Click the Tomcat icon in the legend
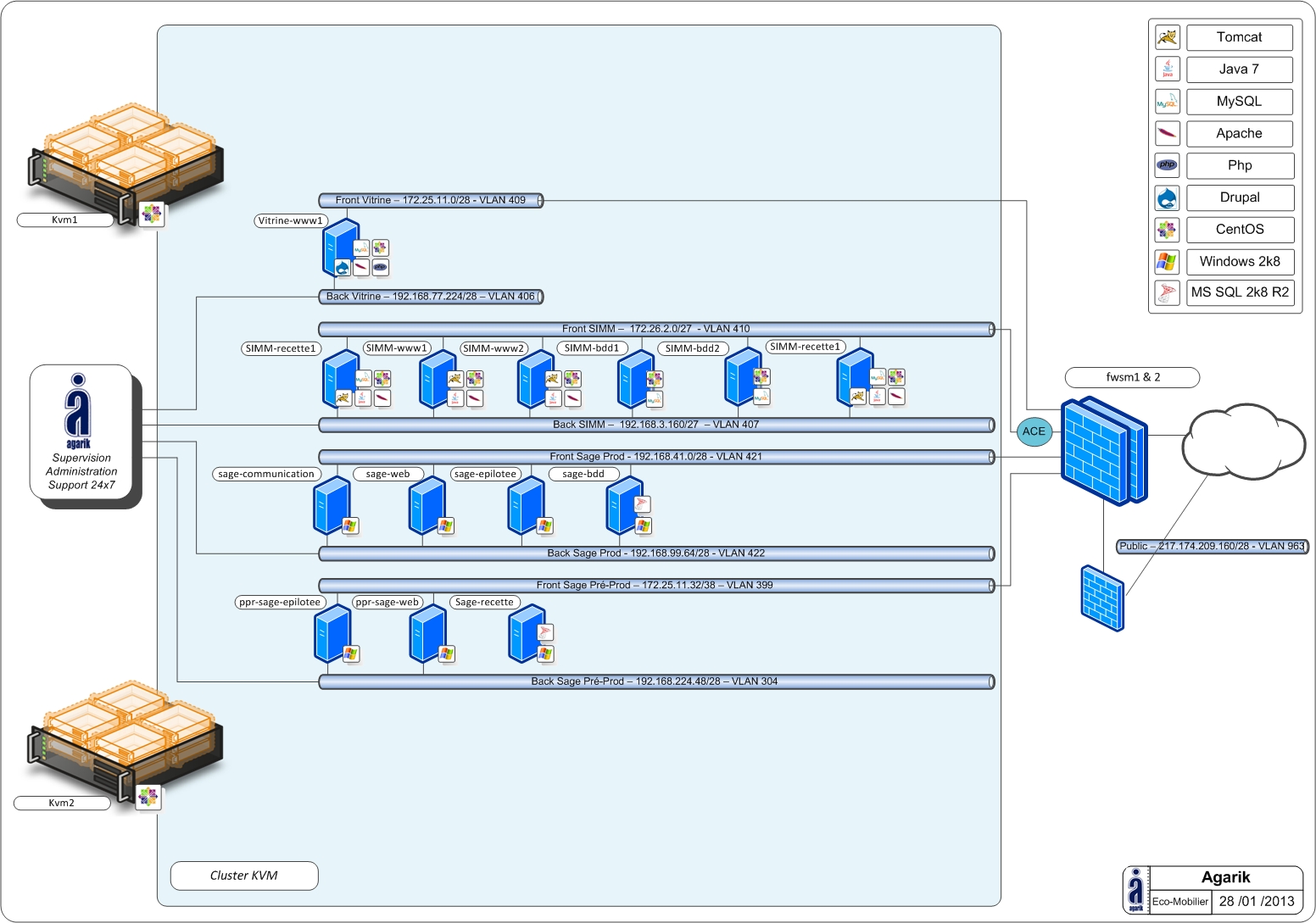This screenshot has width=1316, height=923. click(x=1168, y=37)
